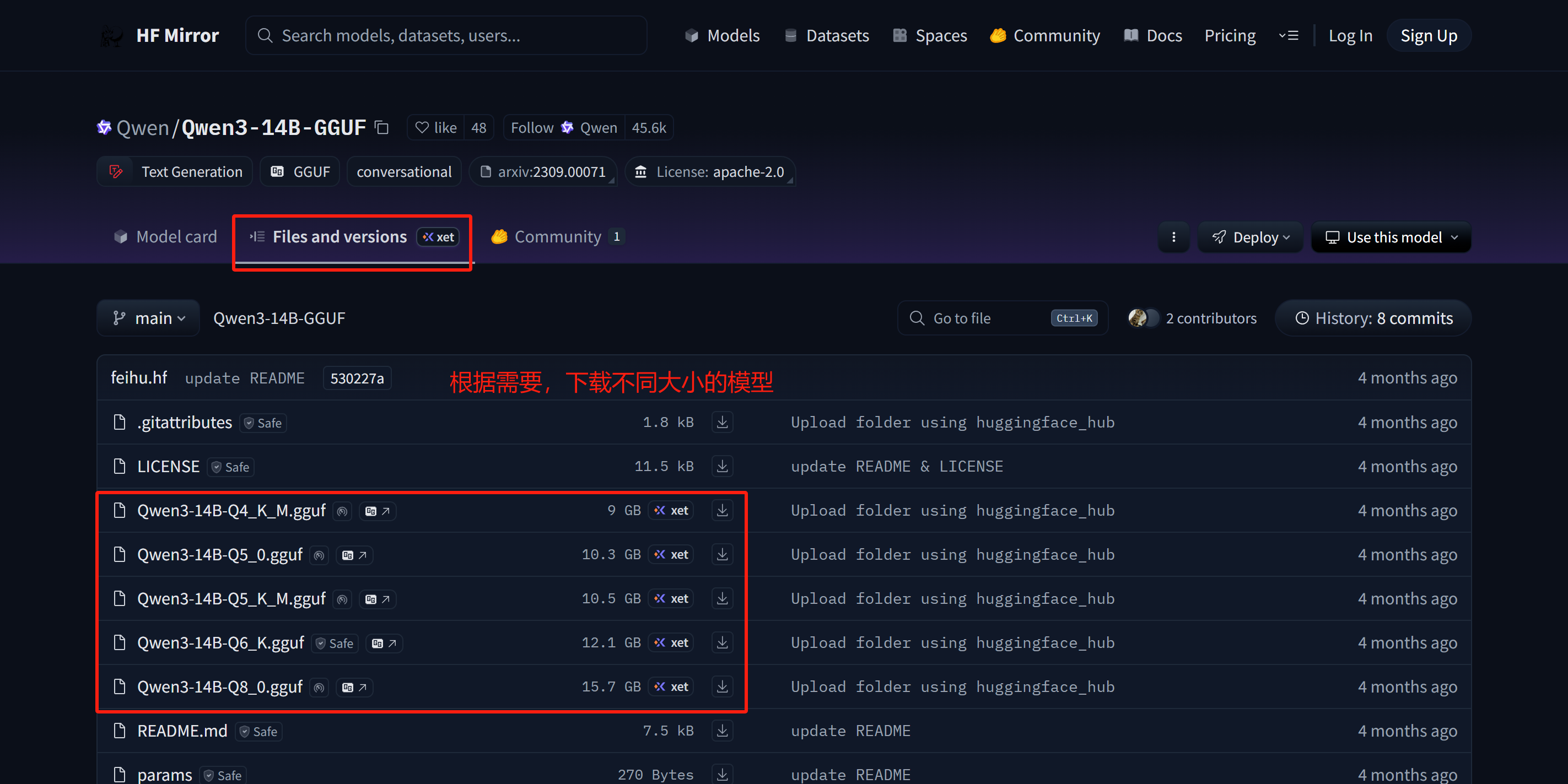Focus the Go to file field
The width and height of the screenshot is (1568, 784).
coord(1003,318)
